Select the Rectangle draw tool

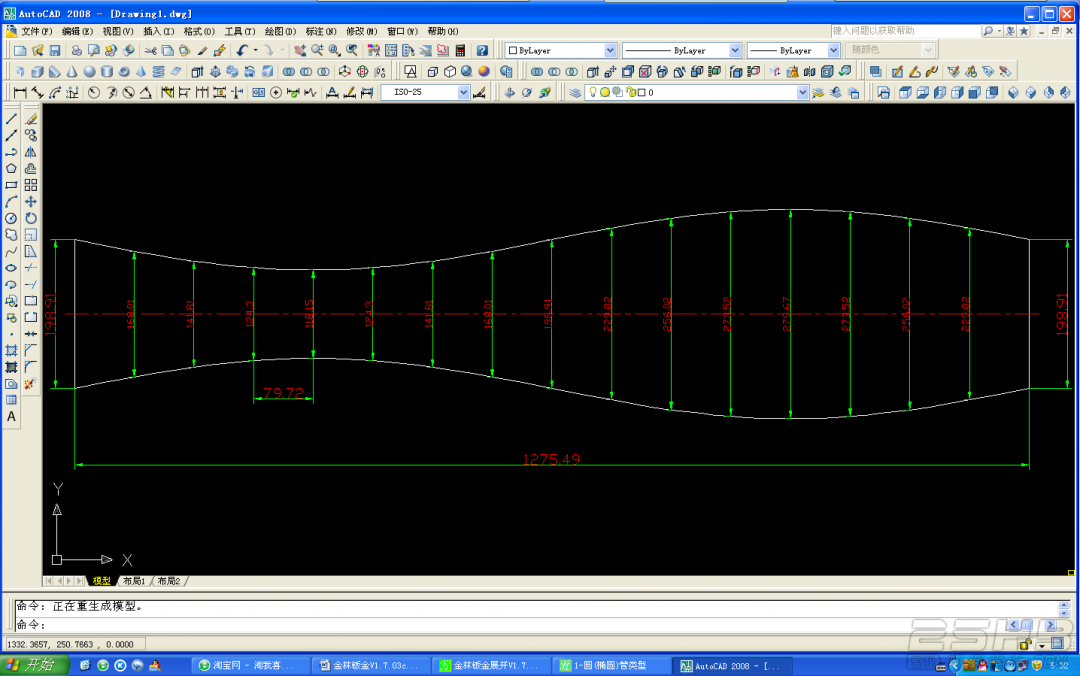[11, 185]
